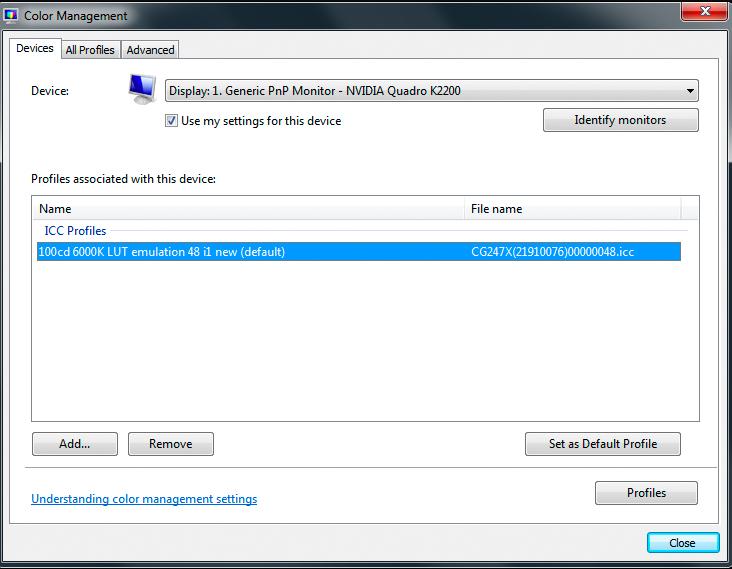
Task: Click the Color Management title bar icon
Action: point(10,15)
